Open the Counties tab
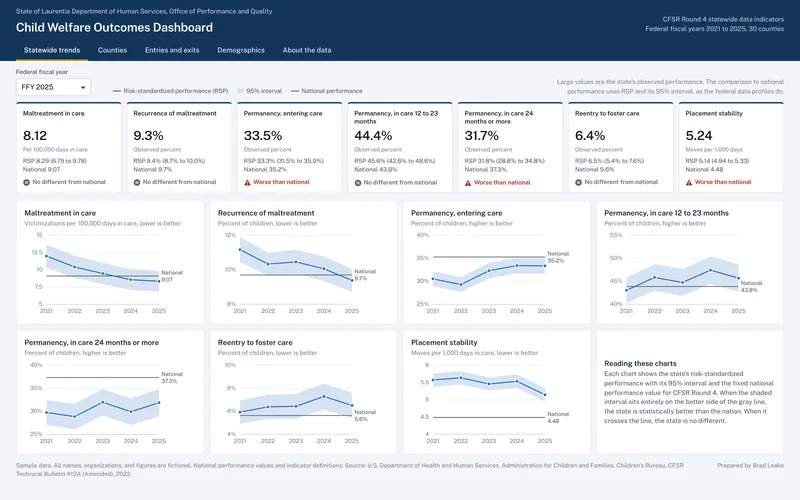The height and width of the screenshot is (500, 800). (x=112, y=50)
